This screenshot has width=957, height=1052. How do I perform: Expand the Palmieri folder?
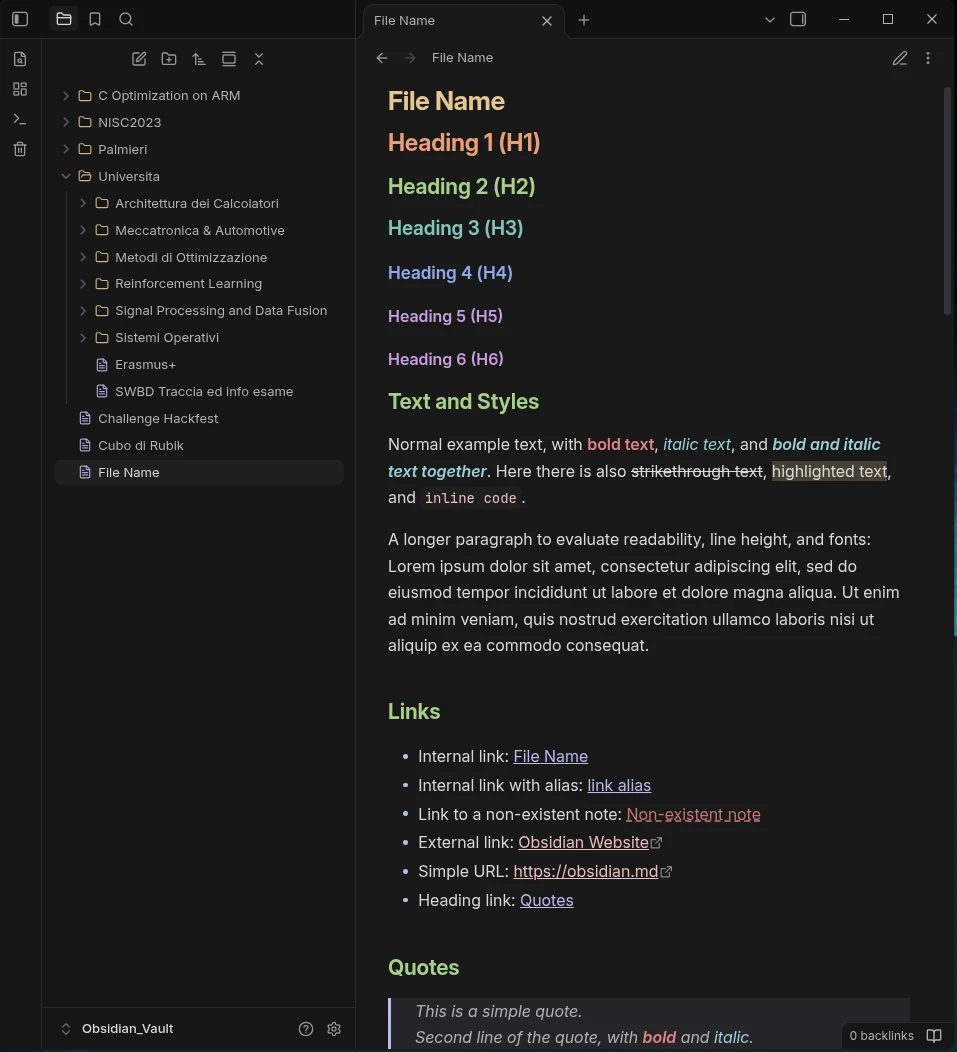pos(66,149)
